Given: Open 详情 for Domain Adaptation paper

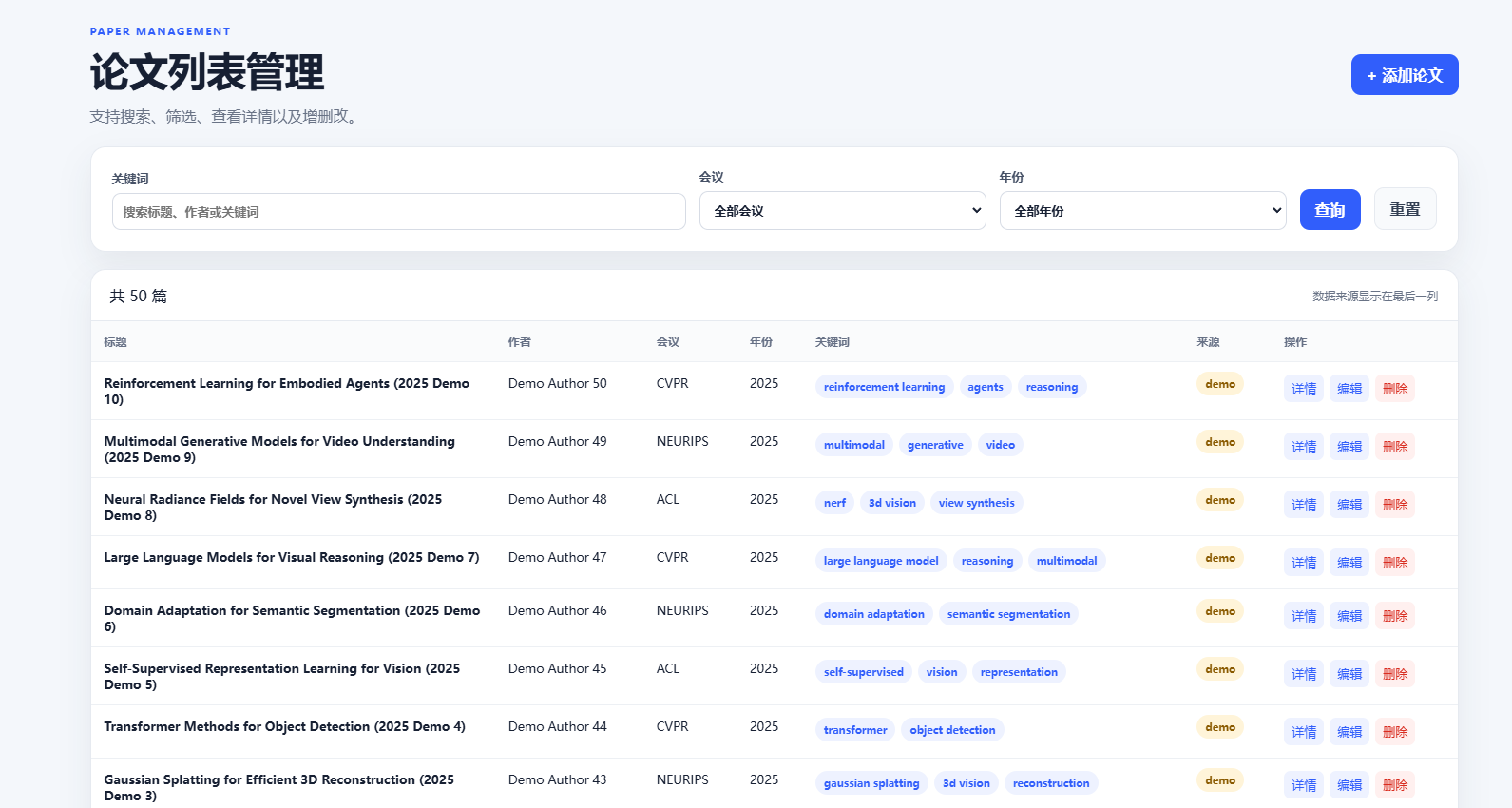Looking at the screenshot, I should (x=1304, y=615).
